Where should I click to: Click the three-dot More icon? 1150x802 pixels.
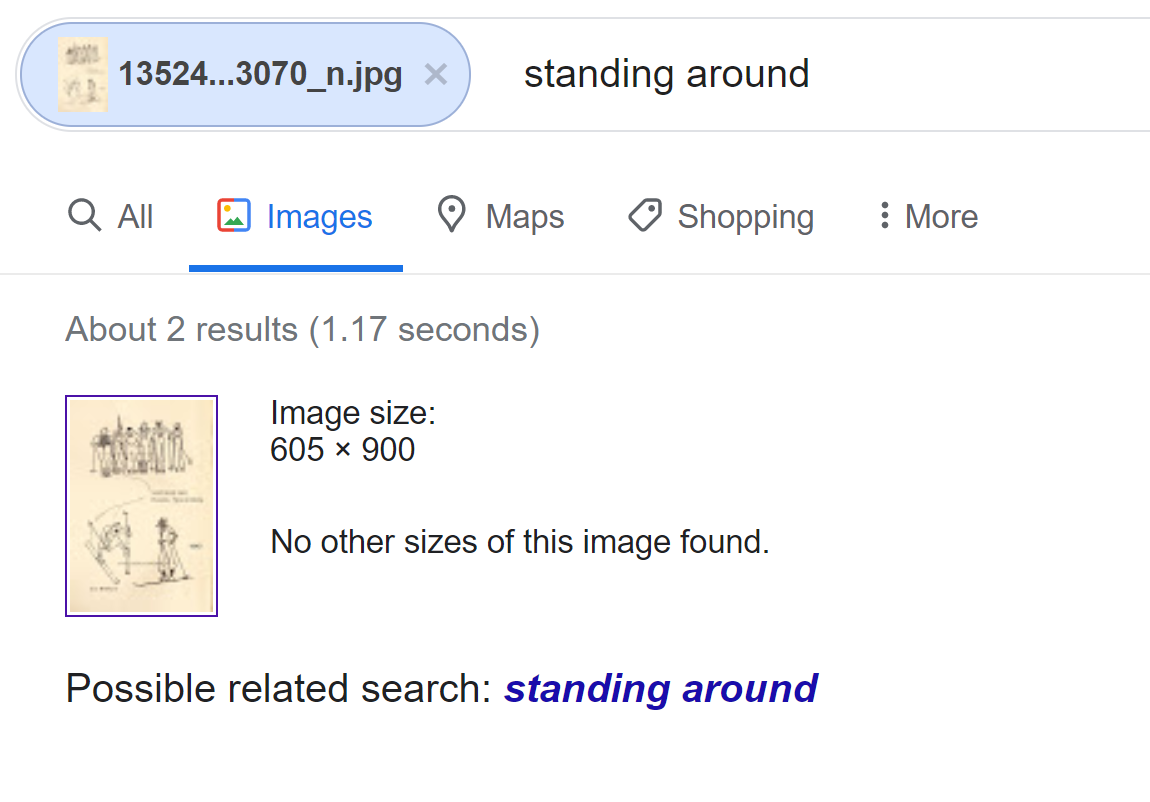pos(885,216)
